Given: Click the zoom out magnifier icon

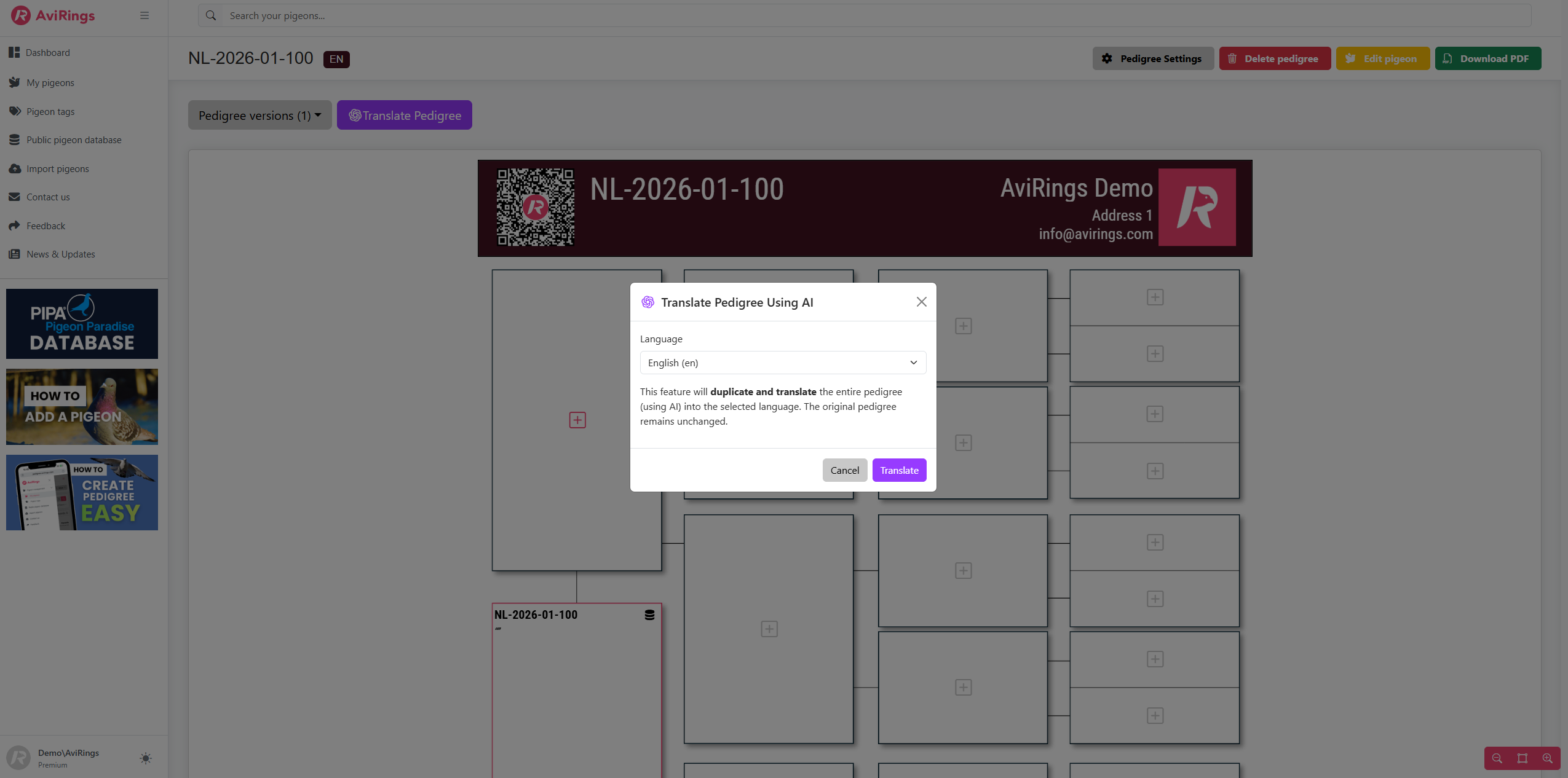Looking at the screenshot, I should click(1497, 758).
